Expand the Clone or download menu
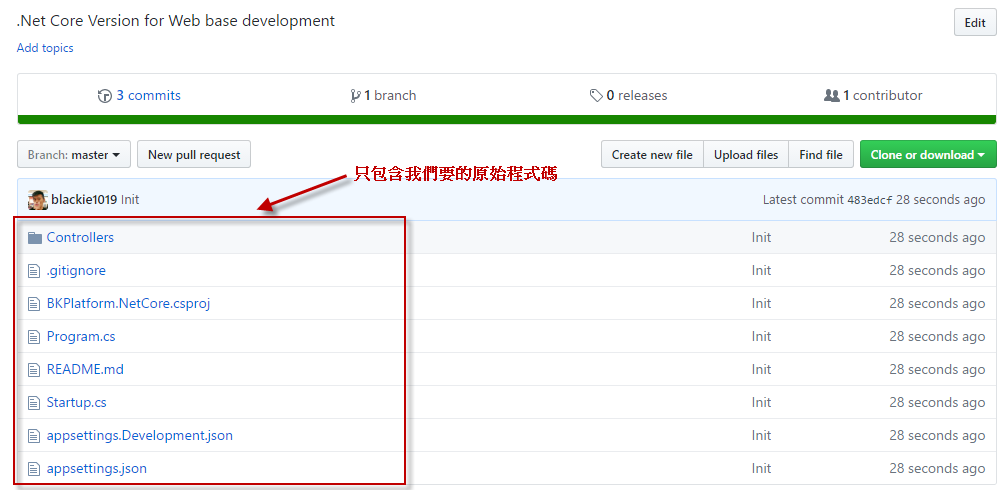Viewport: 1006px width, 490px height. tap(928, 155)
